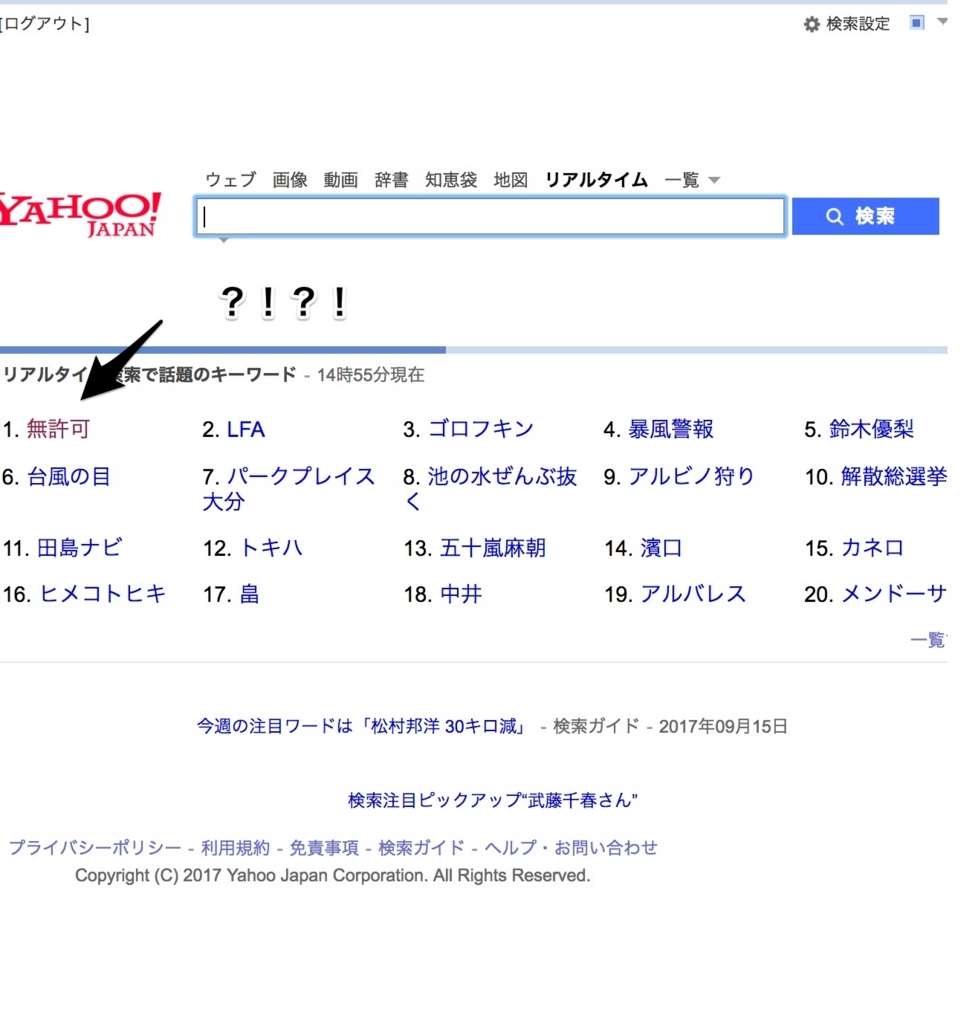978x1024 pixels.
Task: Open 検索ガイド beside the weekly word date
Action: [x=596, y=726]
